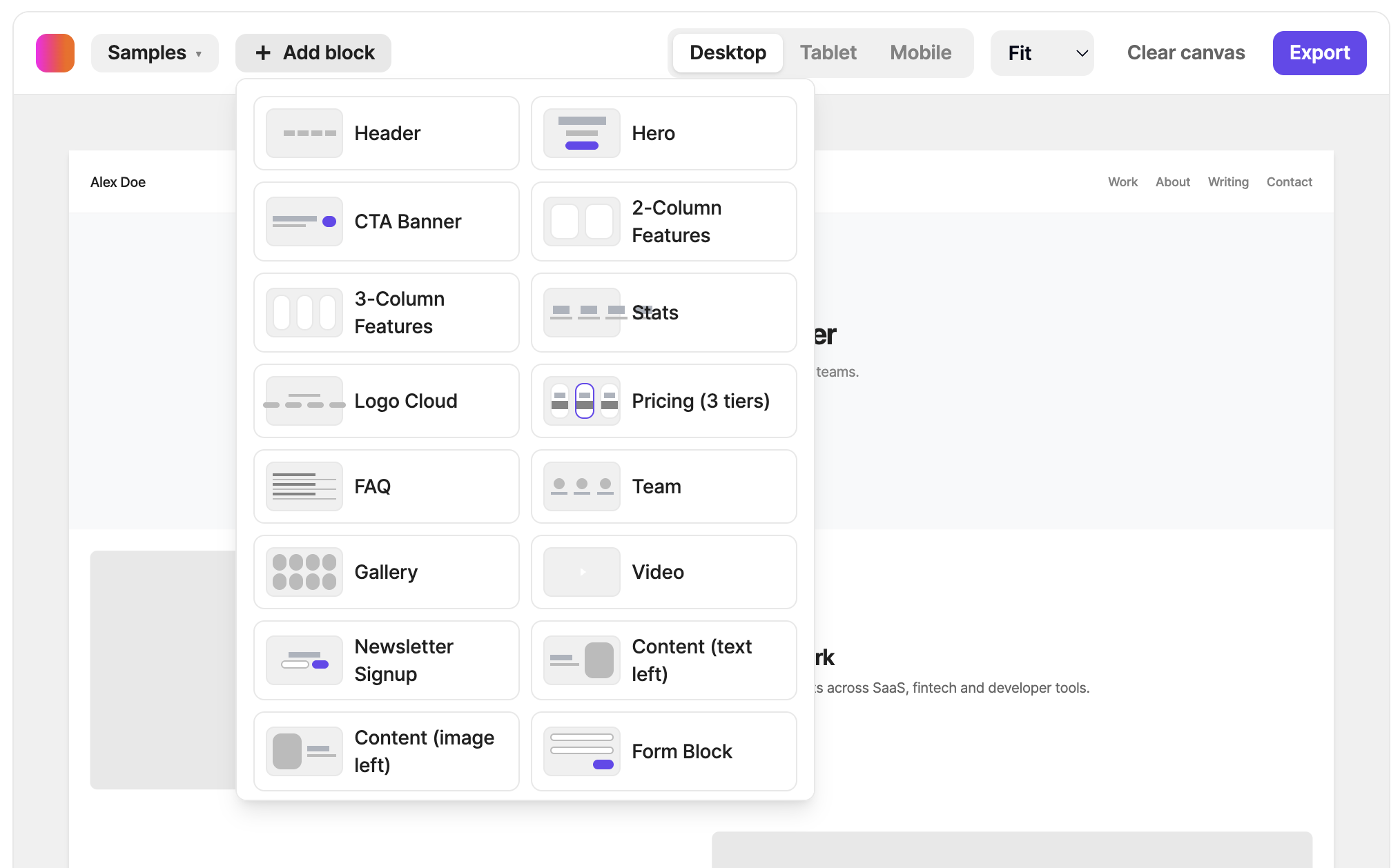Click the Content (text left) thumbnail icon
This screenshot has height=868, width=1400.
(582, 660)
